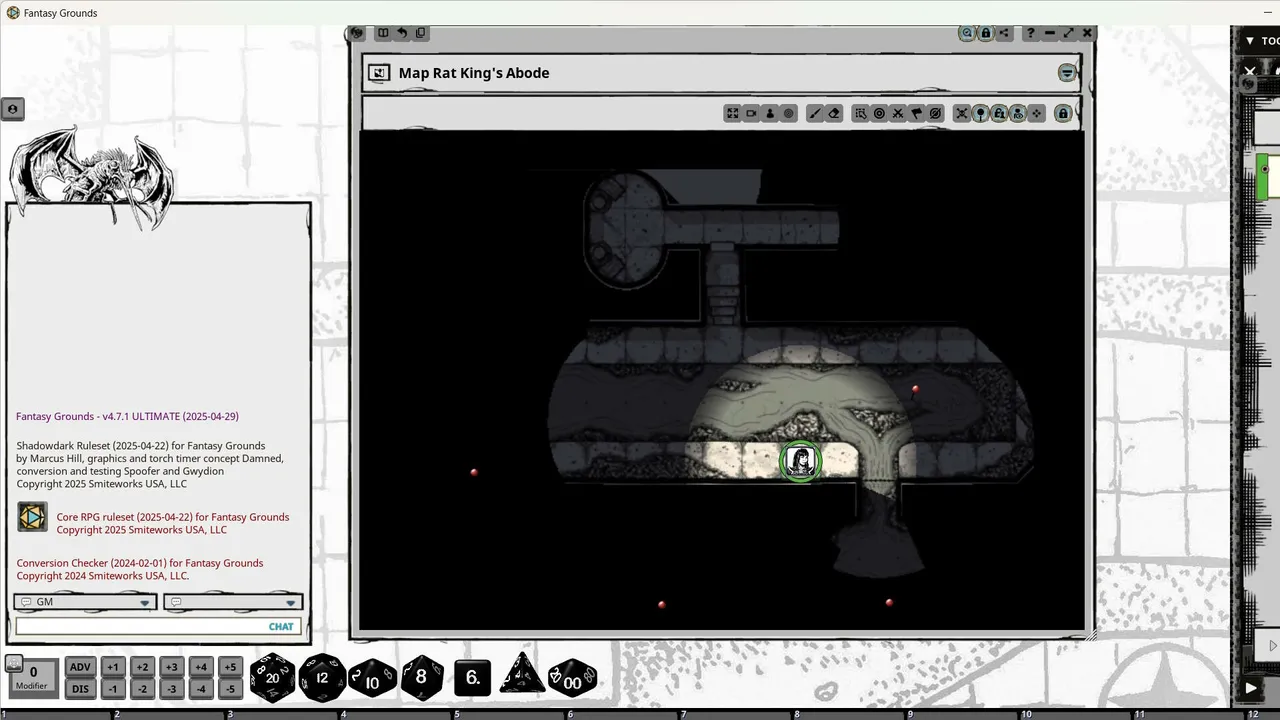Click the Map Rat King's Abode title field
The height and width of the screenshot is (720, 1280).
coord(474,73)
